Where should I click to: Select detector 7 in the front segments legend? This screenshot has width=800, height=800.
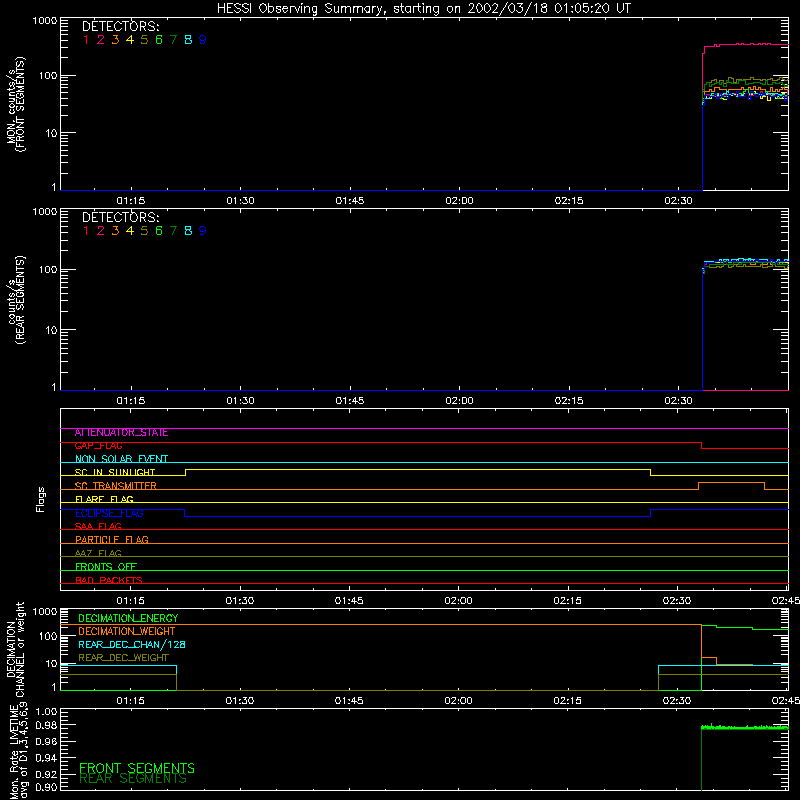coord(173,40)
